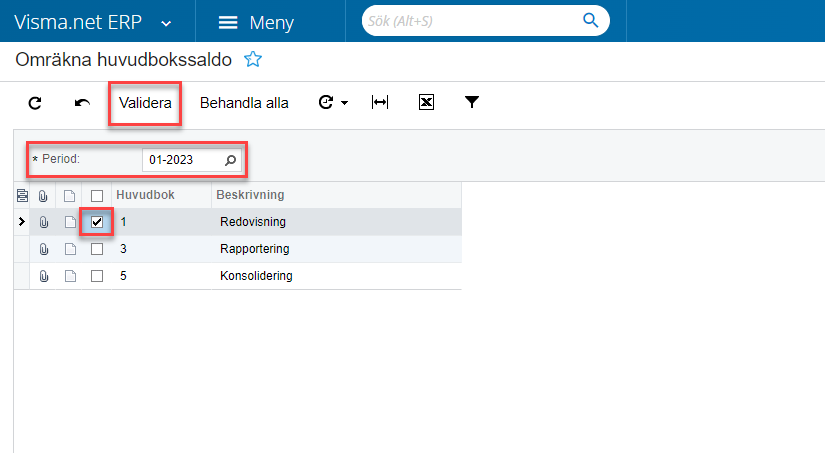Expand the Visma.net ERP dropdown

166,22
